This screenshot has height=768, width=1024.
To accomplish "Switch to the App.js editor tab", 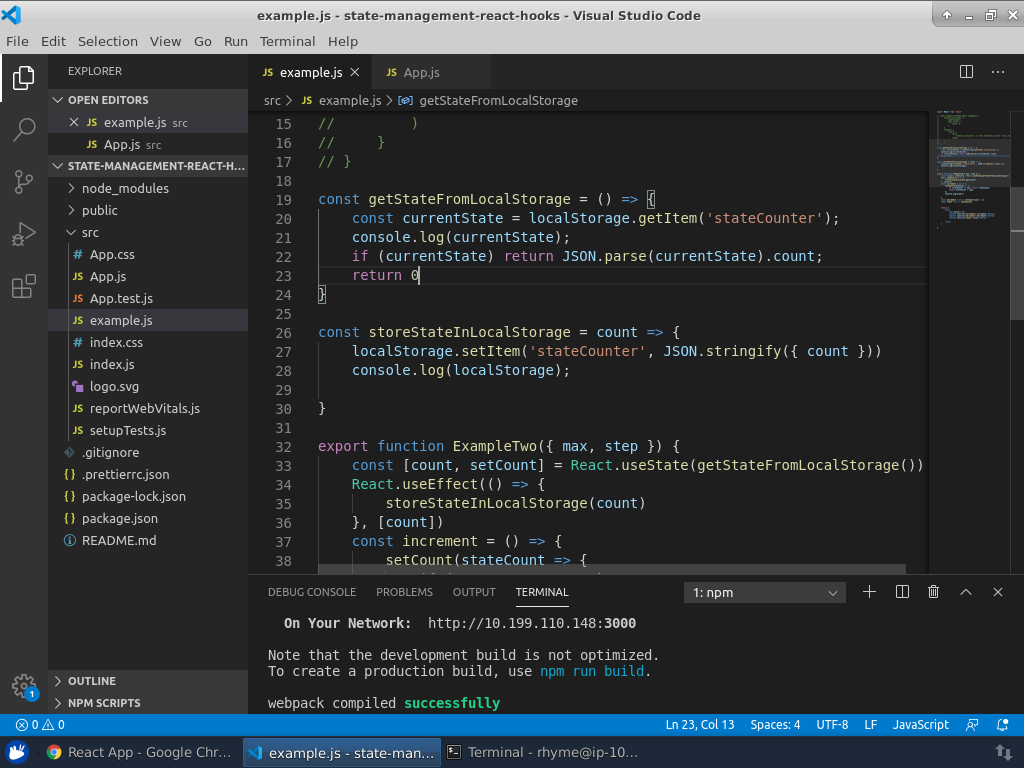I will (x=421, y=72).
